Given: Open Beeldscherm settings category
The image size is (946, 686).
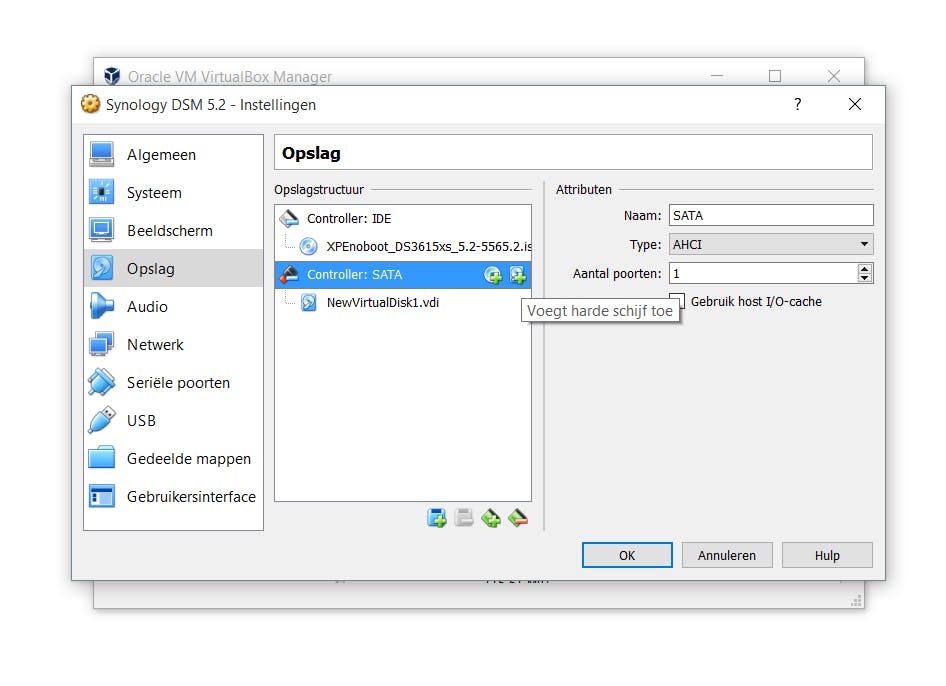Looking at the screenshot, I should coord(174,230).
